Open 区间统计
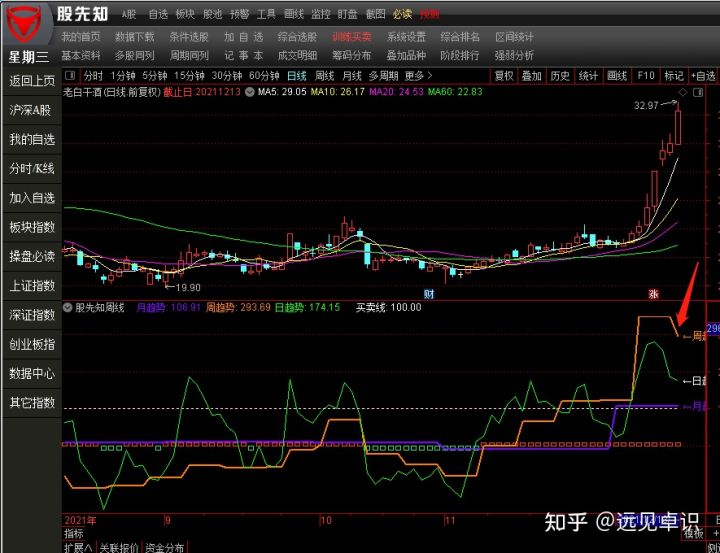This screenshot has height=553, width=720. click(x=514, y=37)
